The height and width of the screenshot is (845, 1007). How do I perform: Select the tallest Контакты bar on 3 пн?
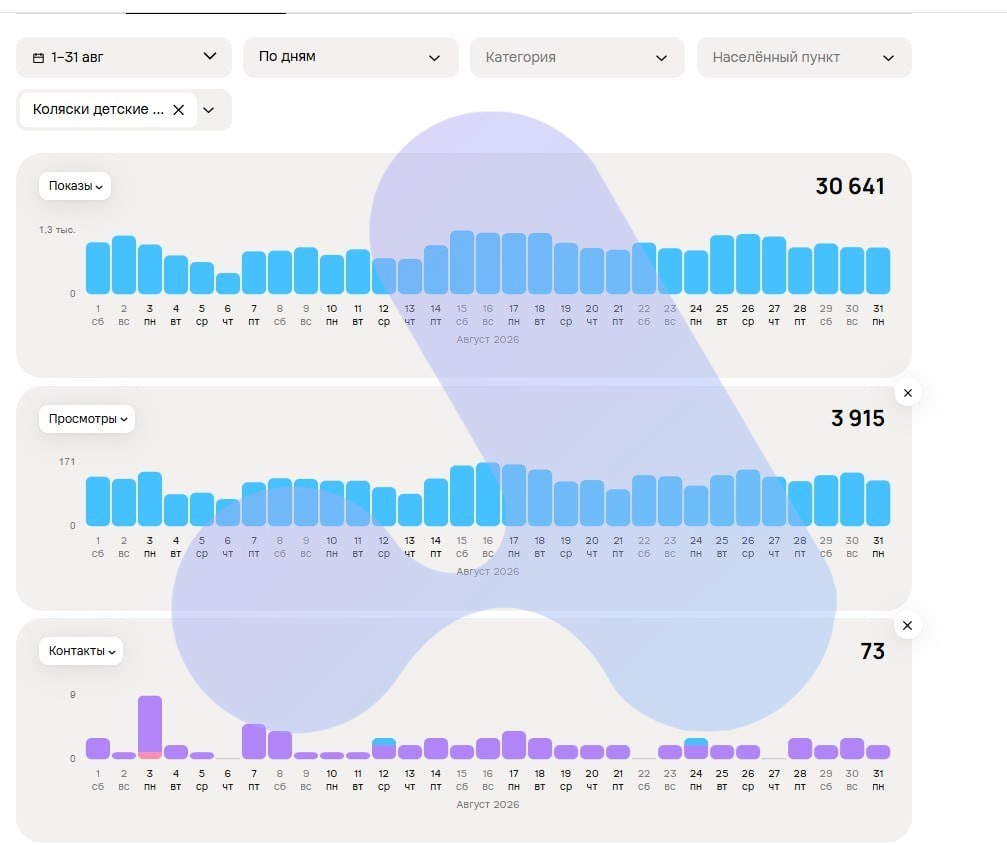click(150, 727)
